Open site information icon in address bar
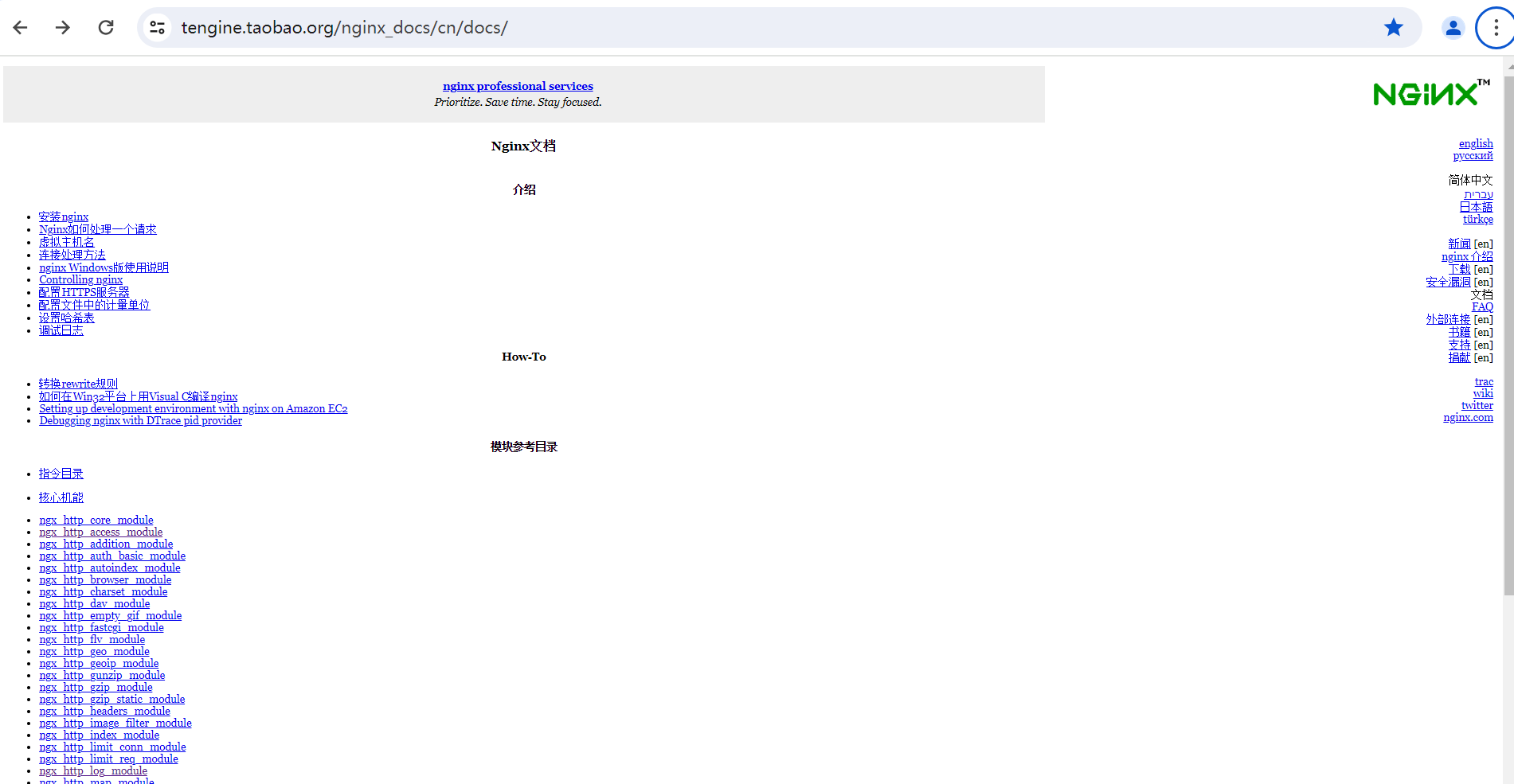 [158, 28]
